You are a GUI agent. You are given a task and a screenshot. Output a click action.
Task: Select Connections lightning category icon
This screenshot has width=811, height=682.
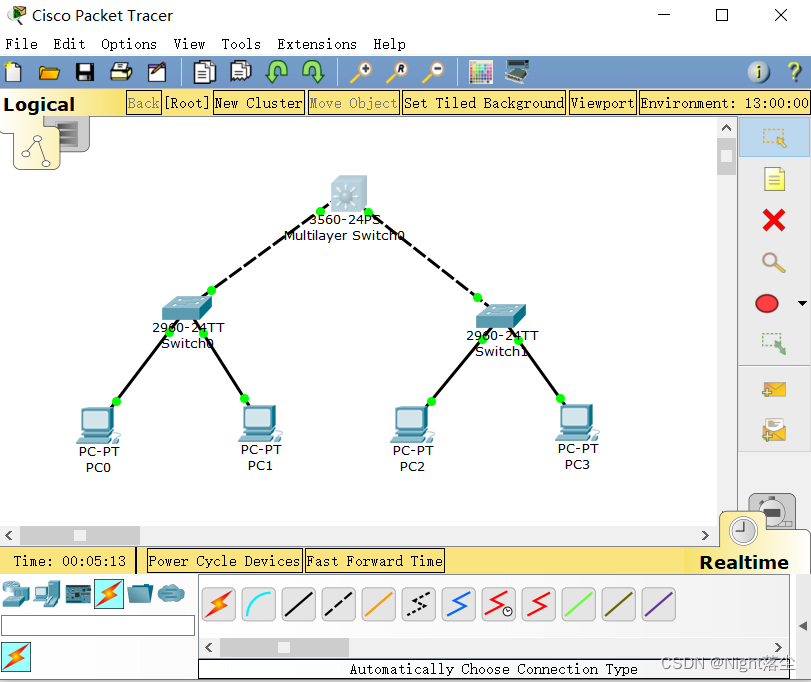point(109,594)
